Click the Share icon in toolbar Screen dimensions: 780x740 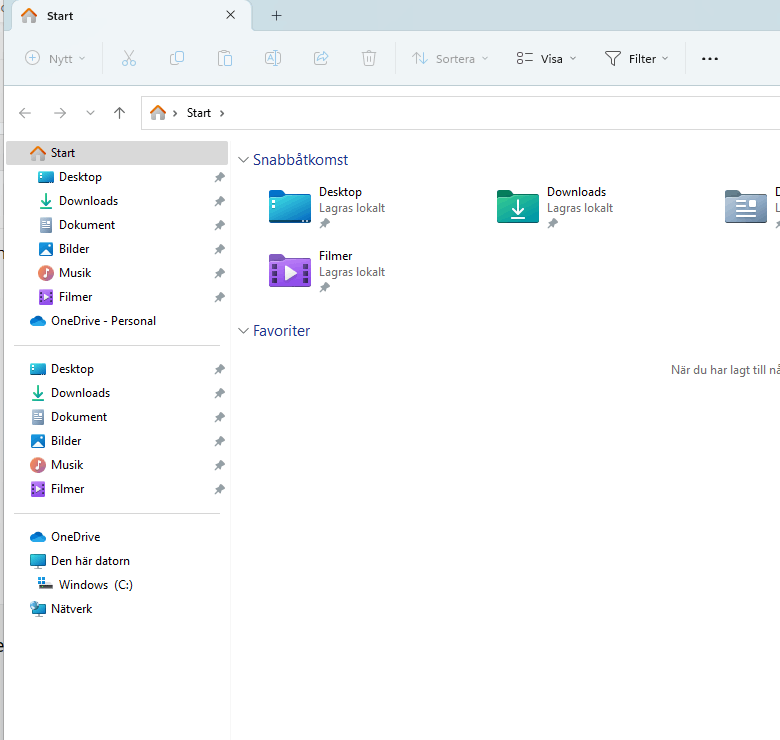click(321, 59)
